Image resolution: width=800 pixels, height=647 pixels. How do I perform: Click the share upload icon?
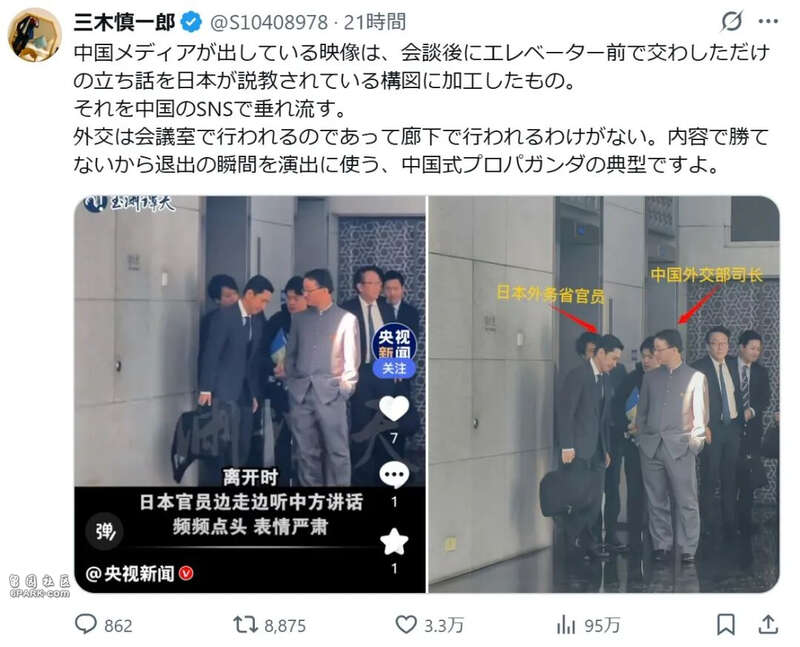pos(768,625)
